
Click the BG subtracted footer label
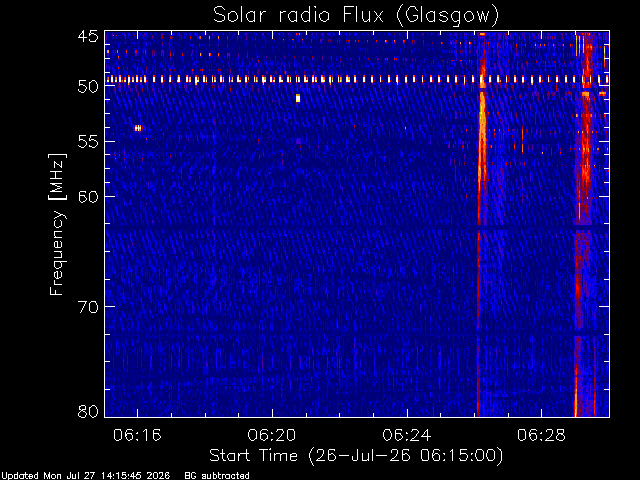[x=217, y=476]
